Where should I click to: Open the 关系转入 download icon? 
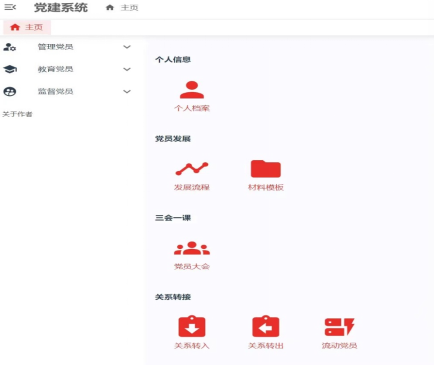click(x=192, y=326)
